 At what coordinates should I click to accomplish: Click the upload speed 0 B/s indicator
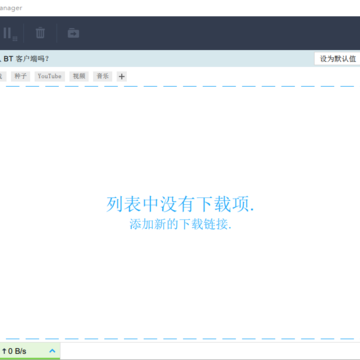[x=14, y=351]
